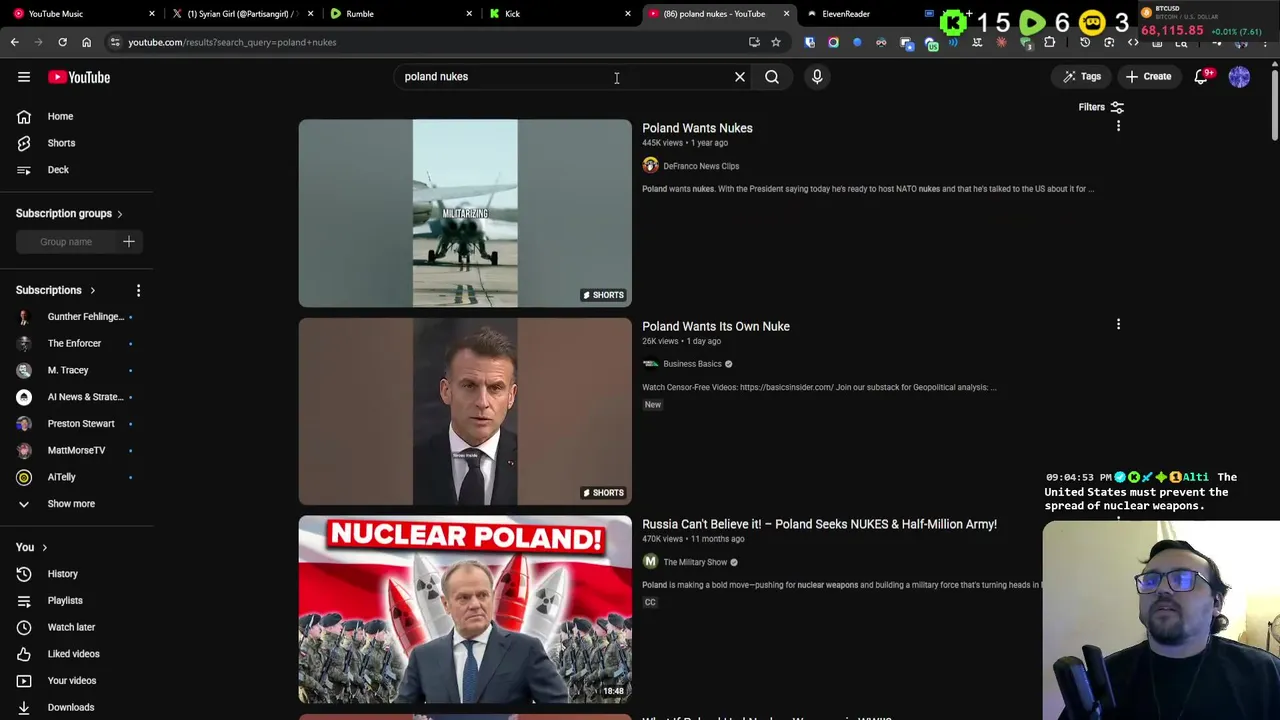
Task: Open 'NUCLEAR POLAND!' video thumbnail
Action: pos(465,609)
